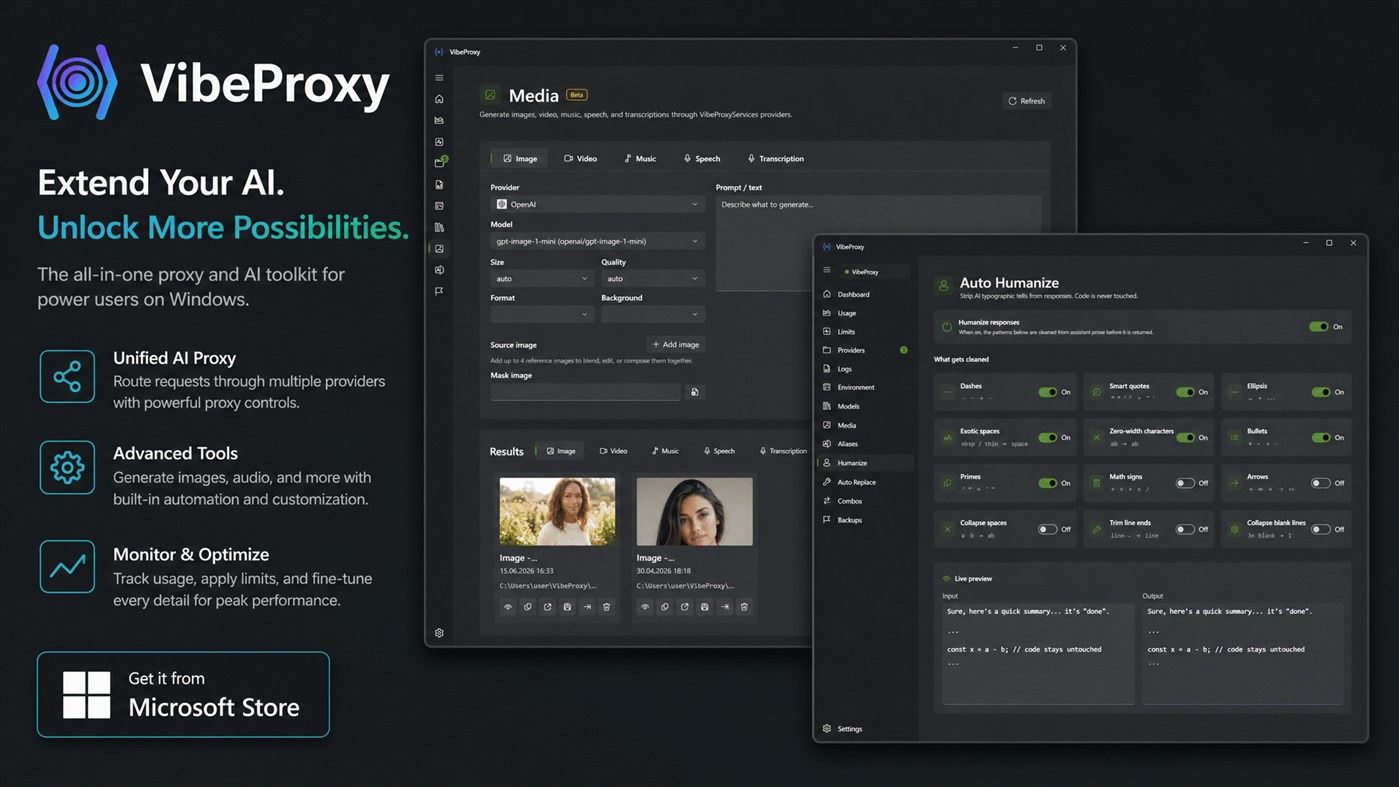The height and width of the screenshot is (787, 1399).
Task: Open the Background dropdown
Action: pyautogui.click(x=652, y=314)
